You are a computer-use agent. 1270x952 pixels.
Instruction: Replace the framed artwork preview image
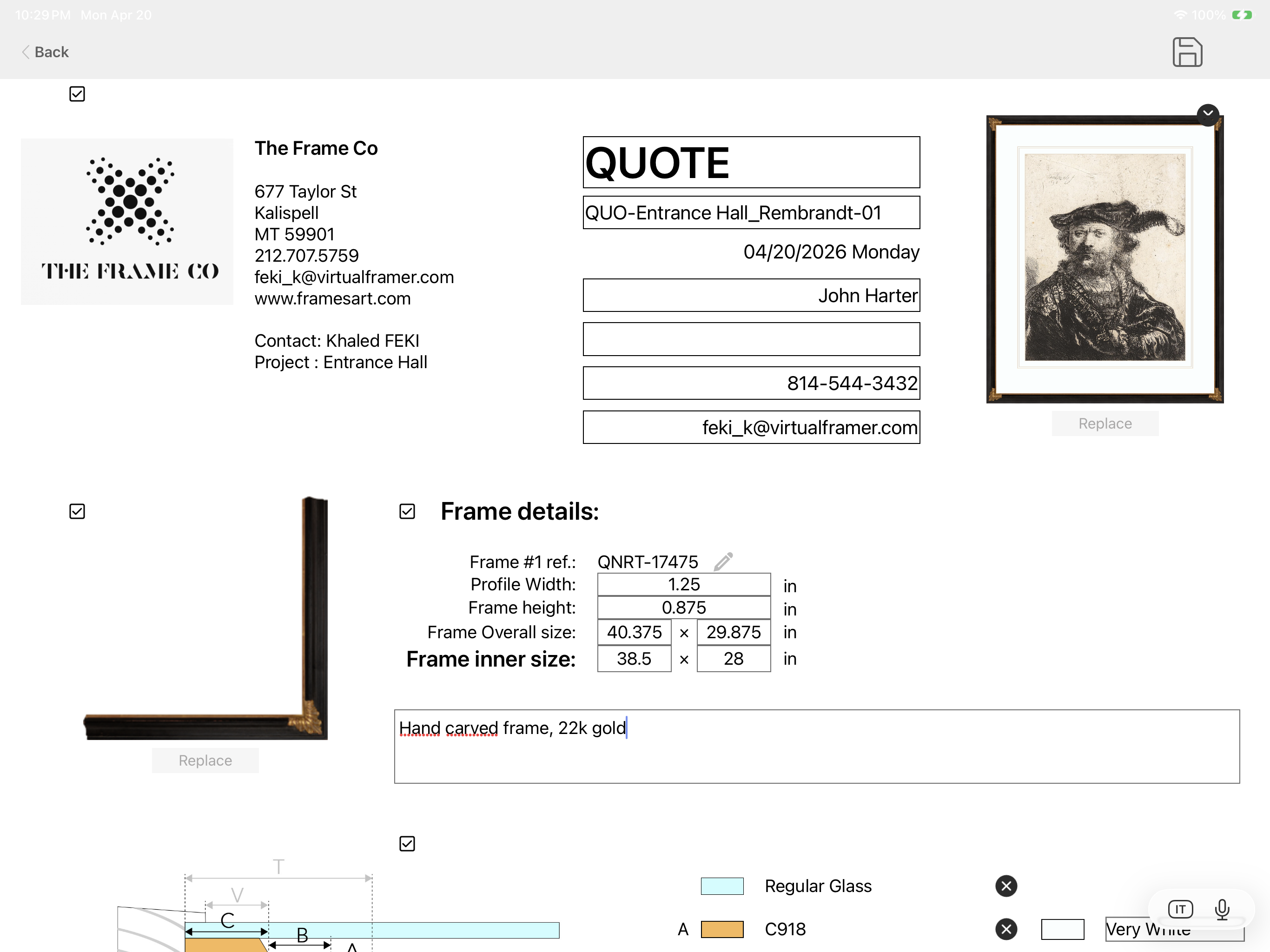point(1105,423)
